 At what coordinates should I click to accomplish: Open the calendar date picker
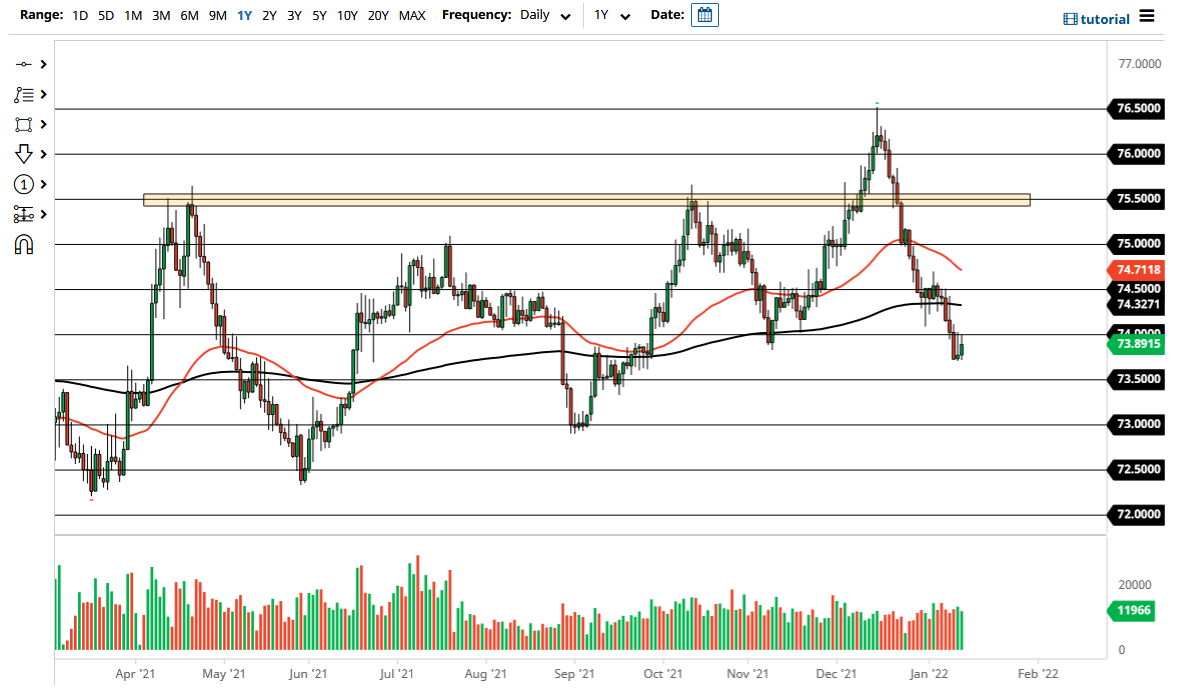click(x=705, y=14)
